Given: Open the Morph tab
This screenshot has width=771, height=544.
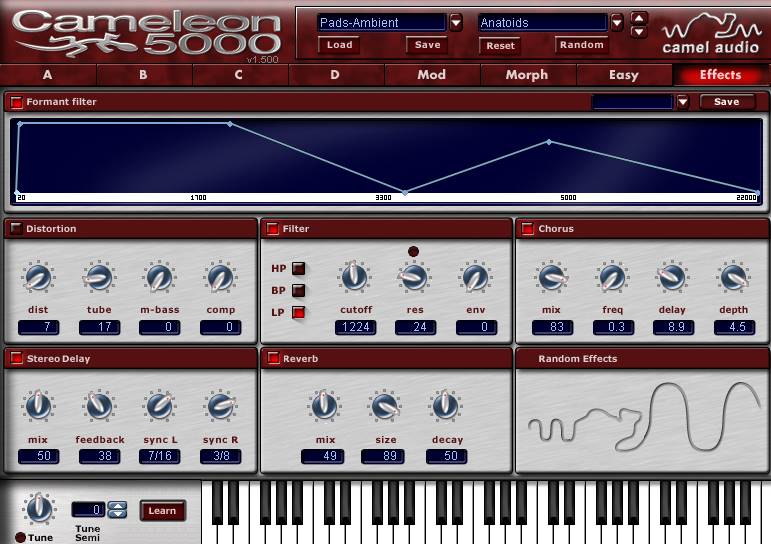Looking at the screenshot, I should [527, 75].
